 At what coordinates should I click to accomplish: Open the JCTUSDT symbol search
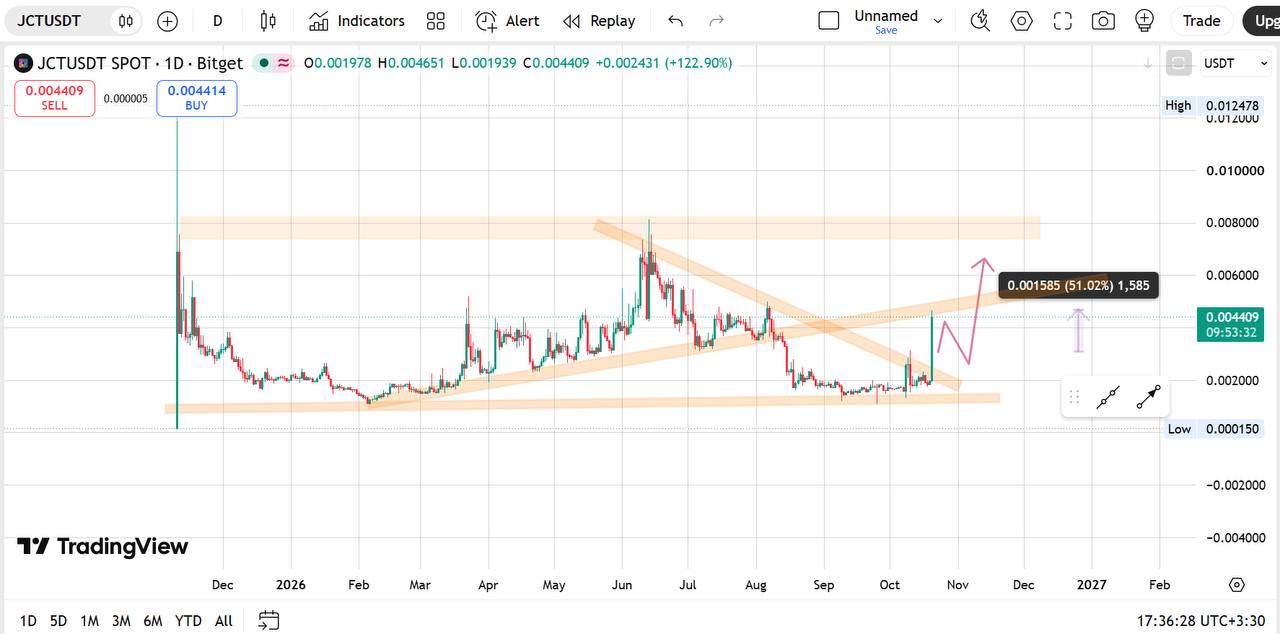(x=49, y=20)
